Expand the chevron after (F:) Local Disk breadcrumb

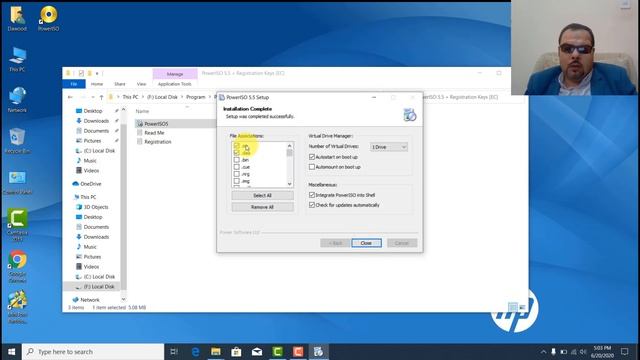[182, 97]
